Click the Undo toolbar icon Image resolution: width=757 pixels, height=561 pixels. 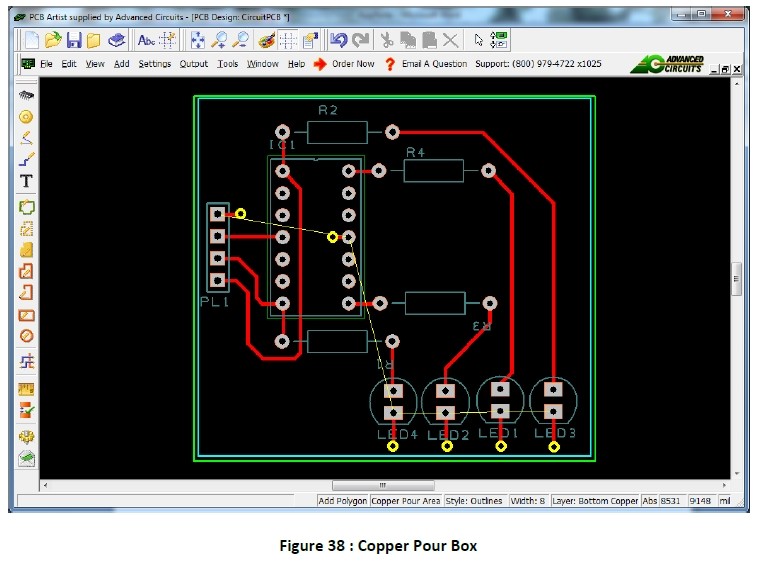(338, 40)
